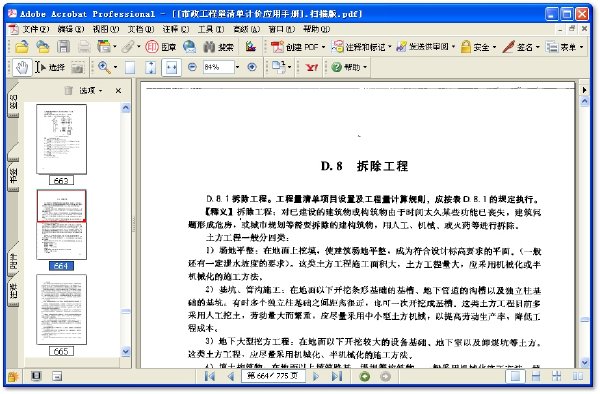
Task: Go to first page with navigation arrow
Action: (x=210, y=376)
